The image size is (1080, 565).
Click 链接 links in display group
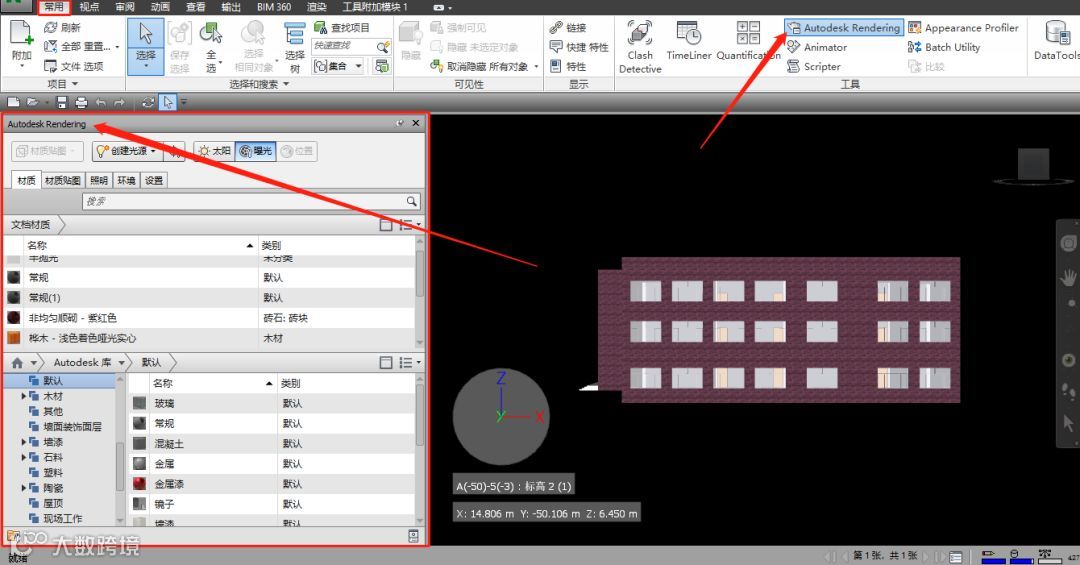tap(568, 28)
